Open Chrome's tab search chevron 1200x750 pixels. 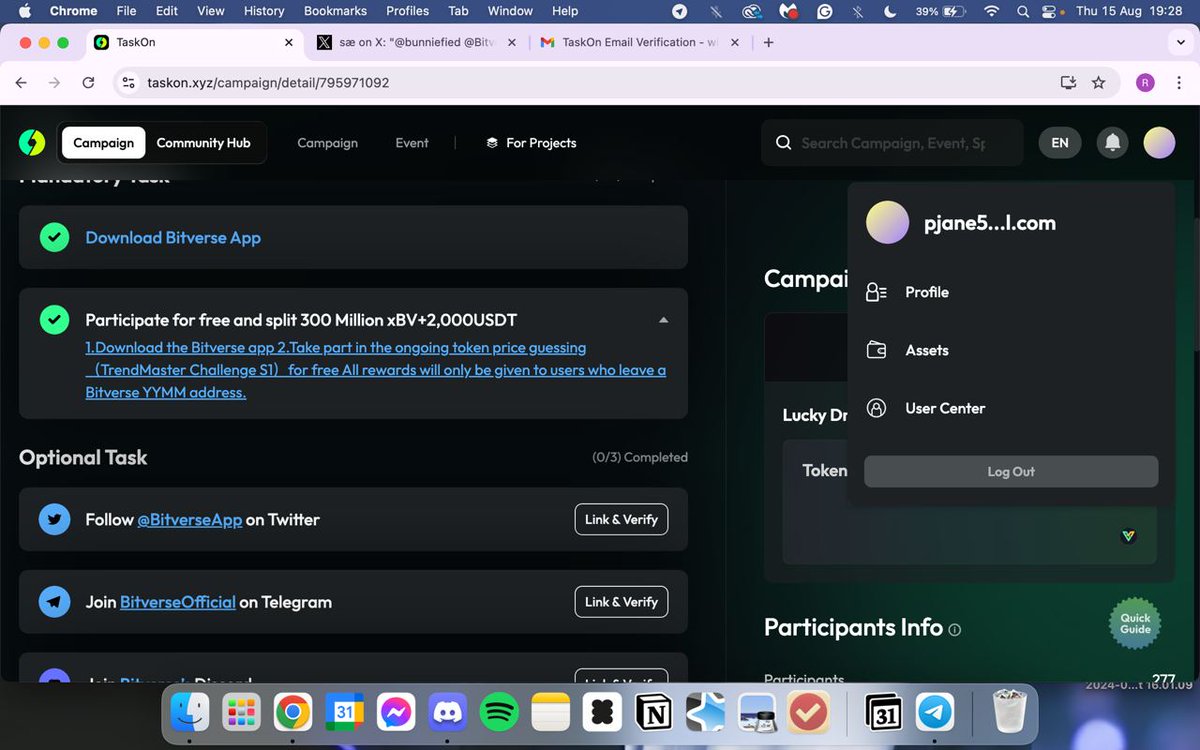tap(1181, 43)
